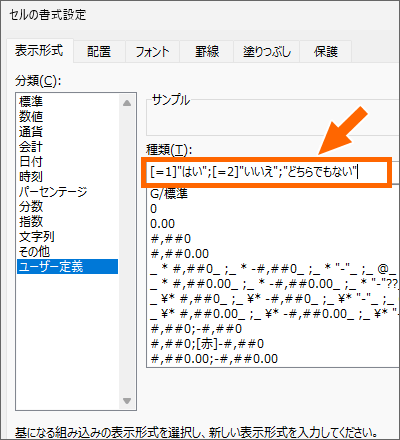
Task: Select format _ * #,##0.00_ ;_ * -#,##0.00_
Action: [273, 284]
